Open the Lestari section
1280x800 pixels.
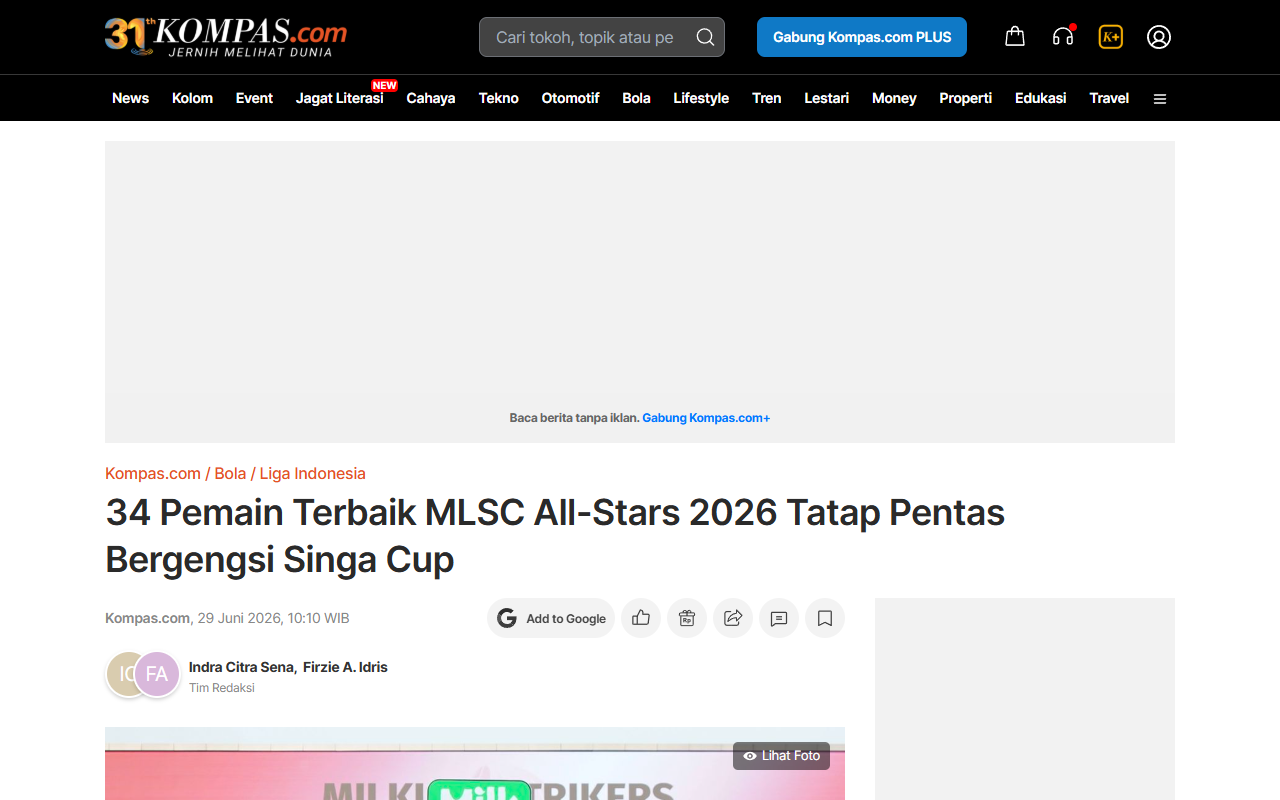(x=827, y=98)
